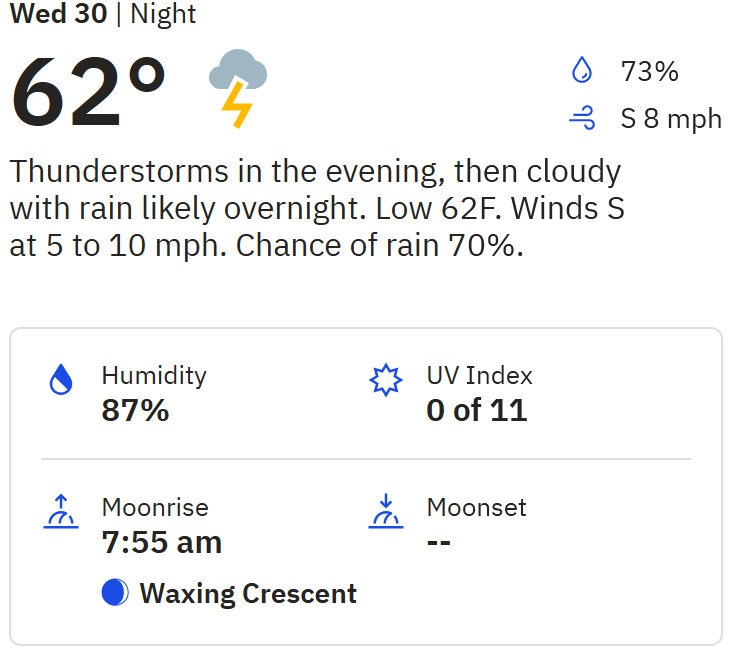Click the blue Humidity droplet icon

(61, 380)
